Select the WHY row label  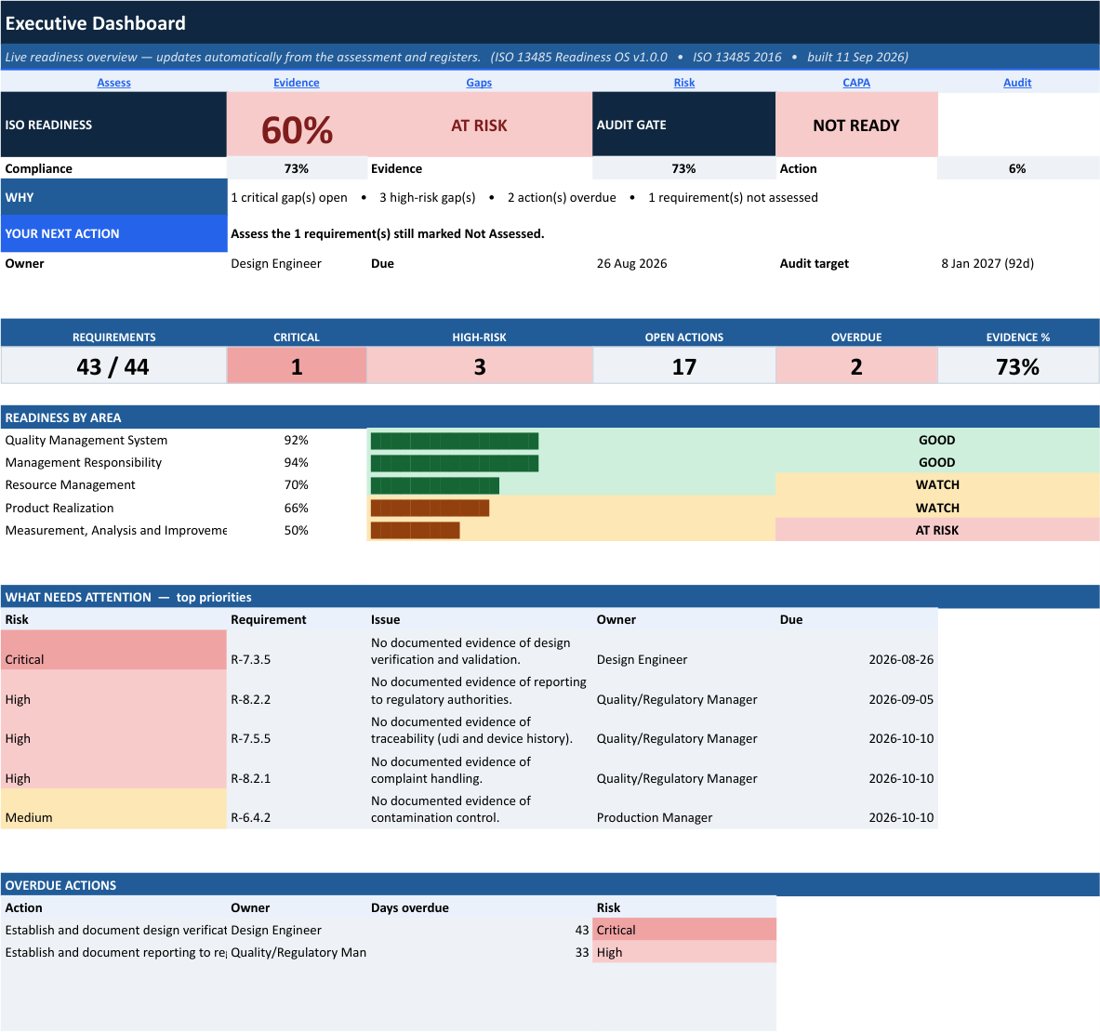[x=114, y=197]
